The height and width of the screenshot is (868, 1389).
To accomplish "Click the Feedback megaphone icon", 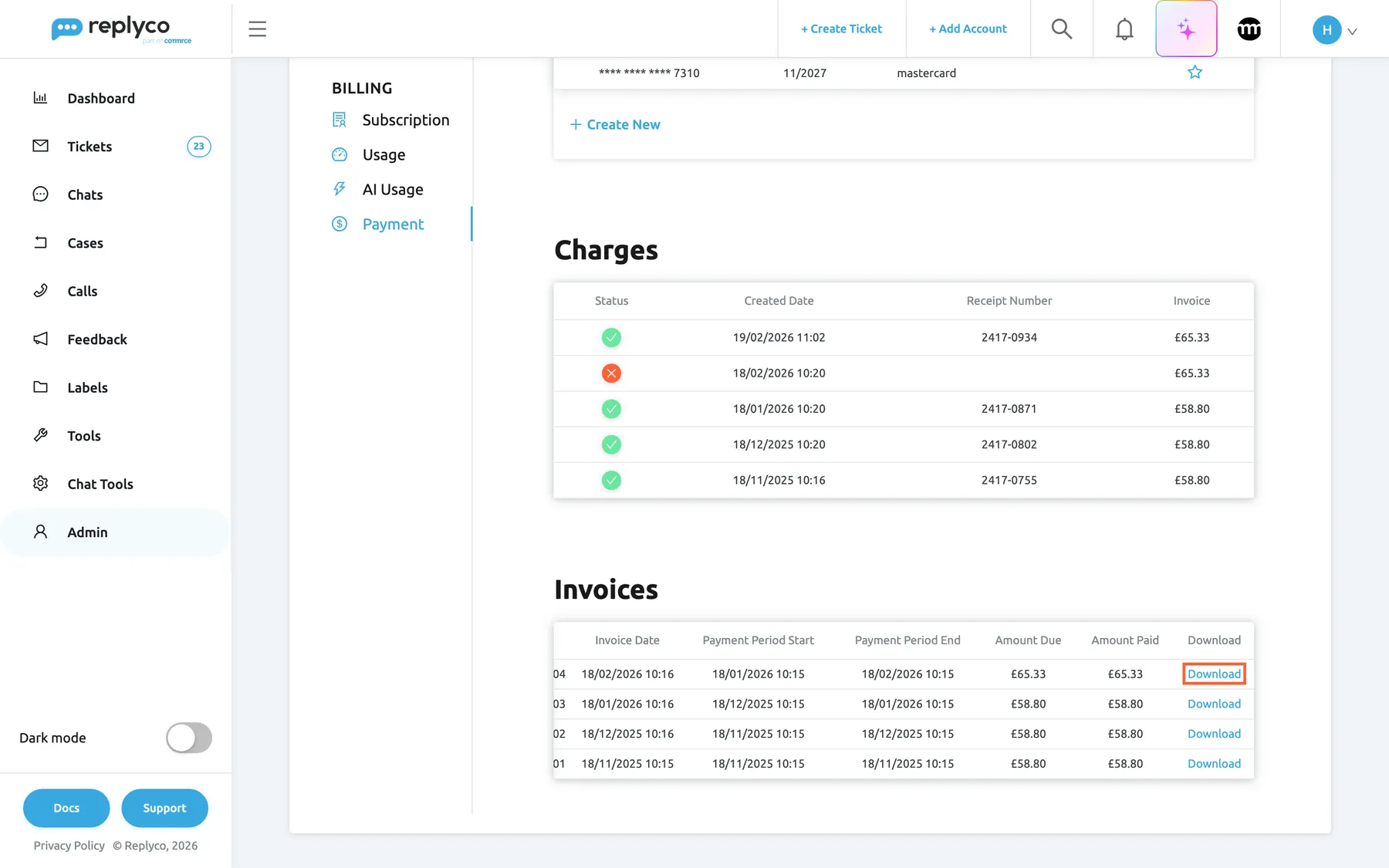I will [40, 339].
